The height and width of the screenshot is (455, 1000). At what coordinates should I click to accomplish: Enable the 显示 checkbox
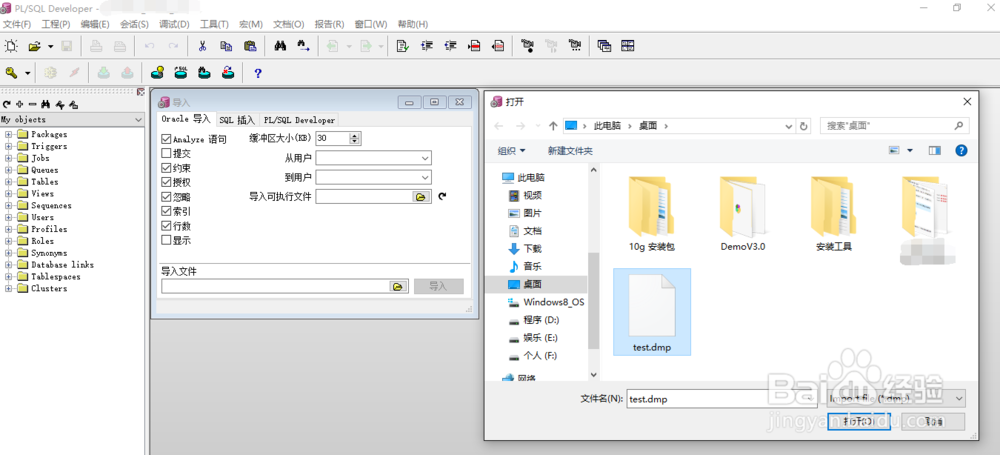click(x=166, y=241)
